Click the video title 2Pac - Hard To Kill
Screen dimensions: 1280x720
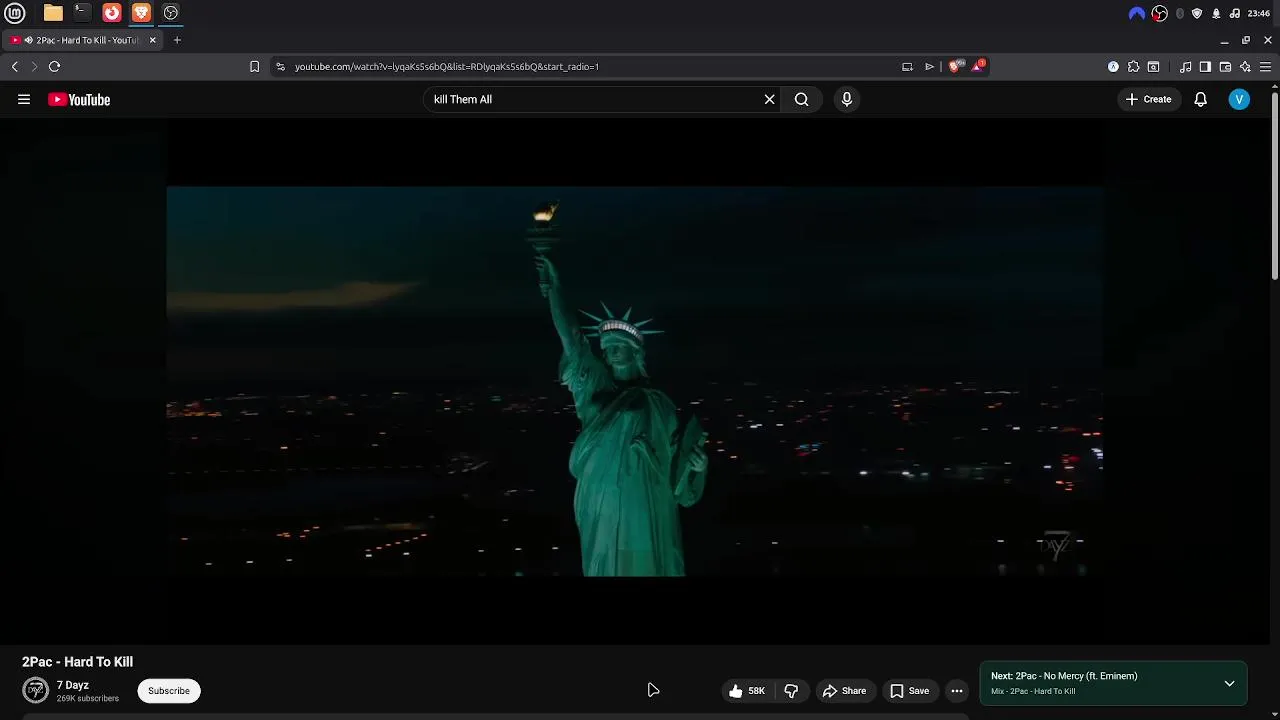[77, 662]
